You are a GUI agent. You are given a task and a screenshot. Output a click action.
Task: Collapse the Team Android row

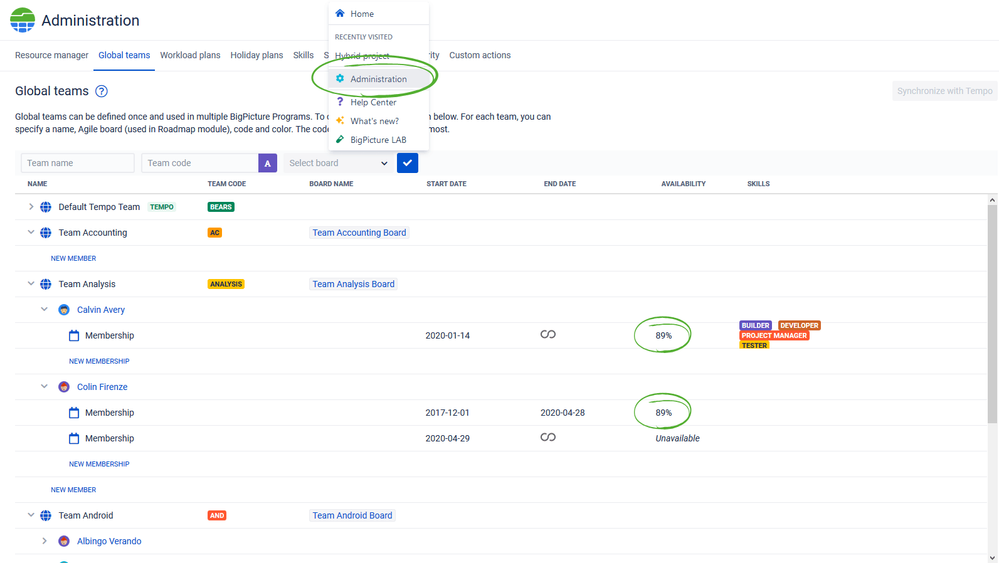tap(31, 515)
